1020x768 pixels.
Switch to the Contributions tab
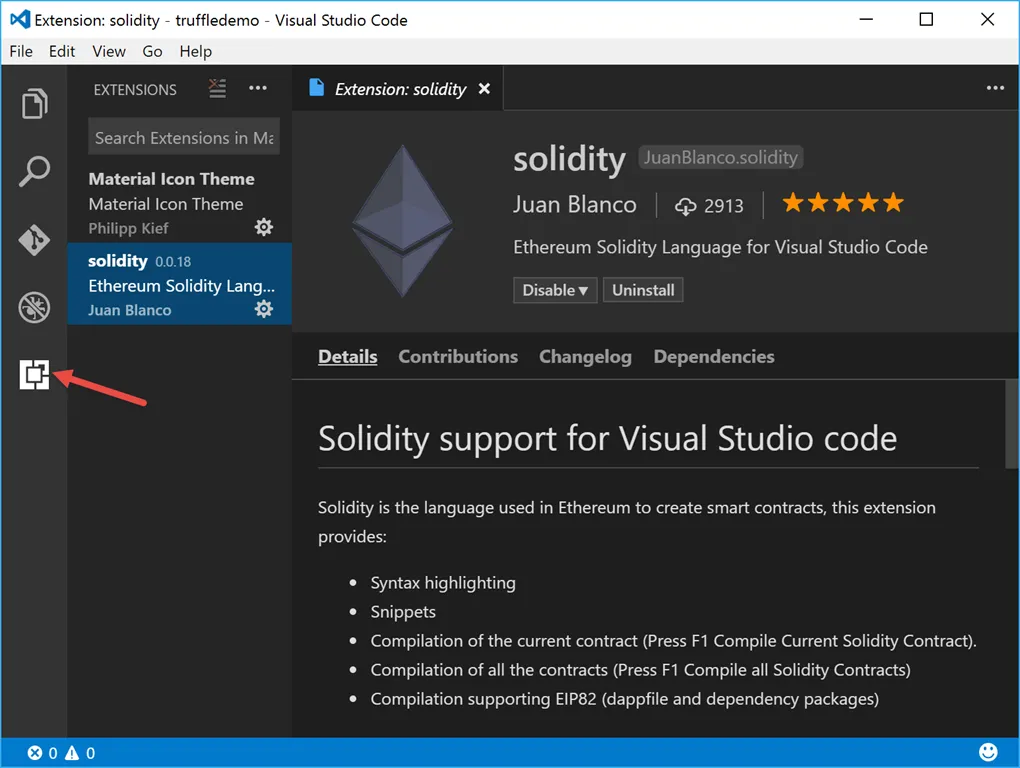click(458, 357)
